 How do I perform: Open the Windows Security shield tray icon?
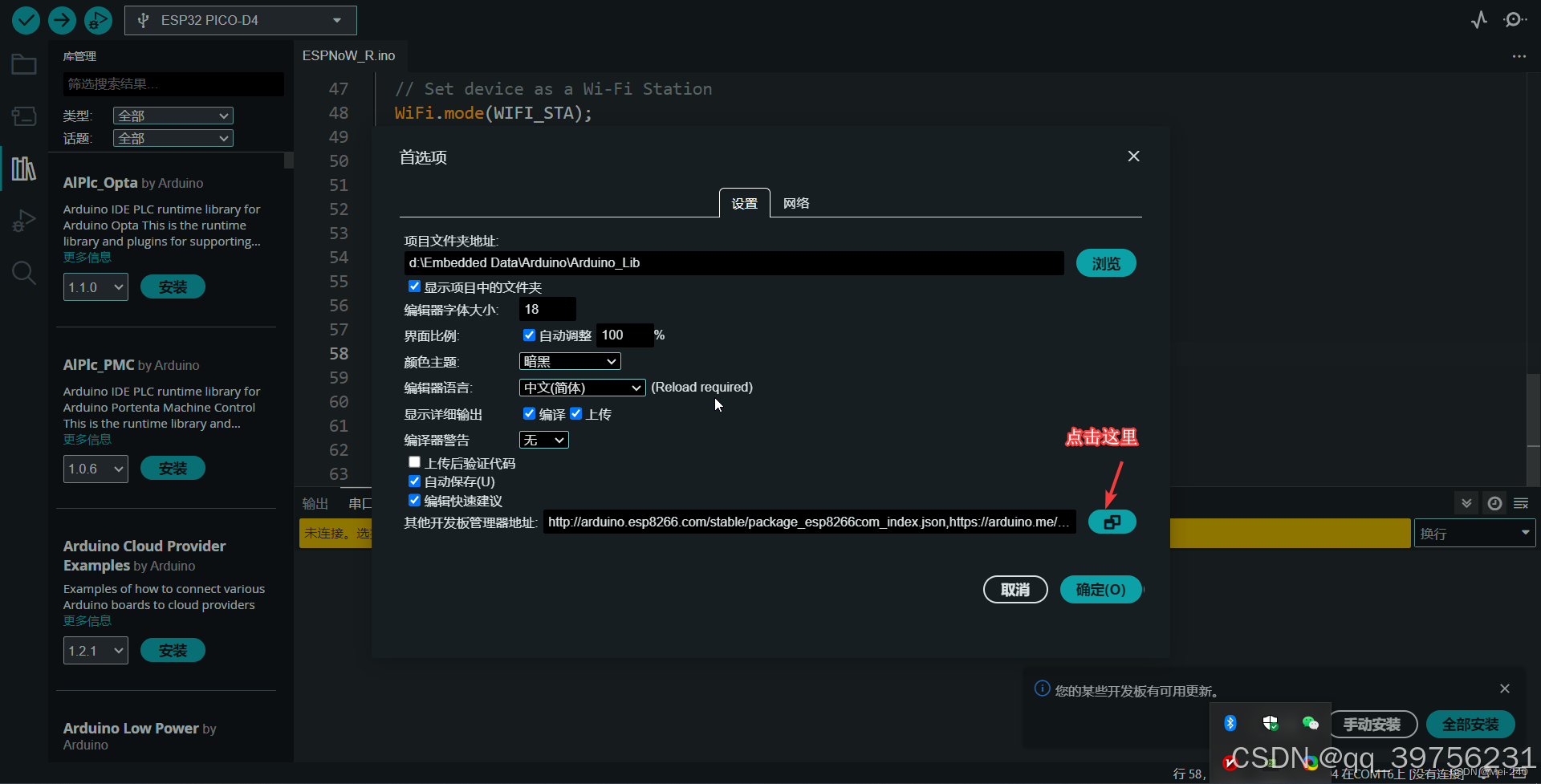pyautogui.click(x=1271, y=723)
